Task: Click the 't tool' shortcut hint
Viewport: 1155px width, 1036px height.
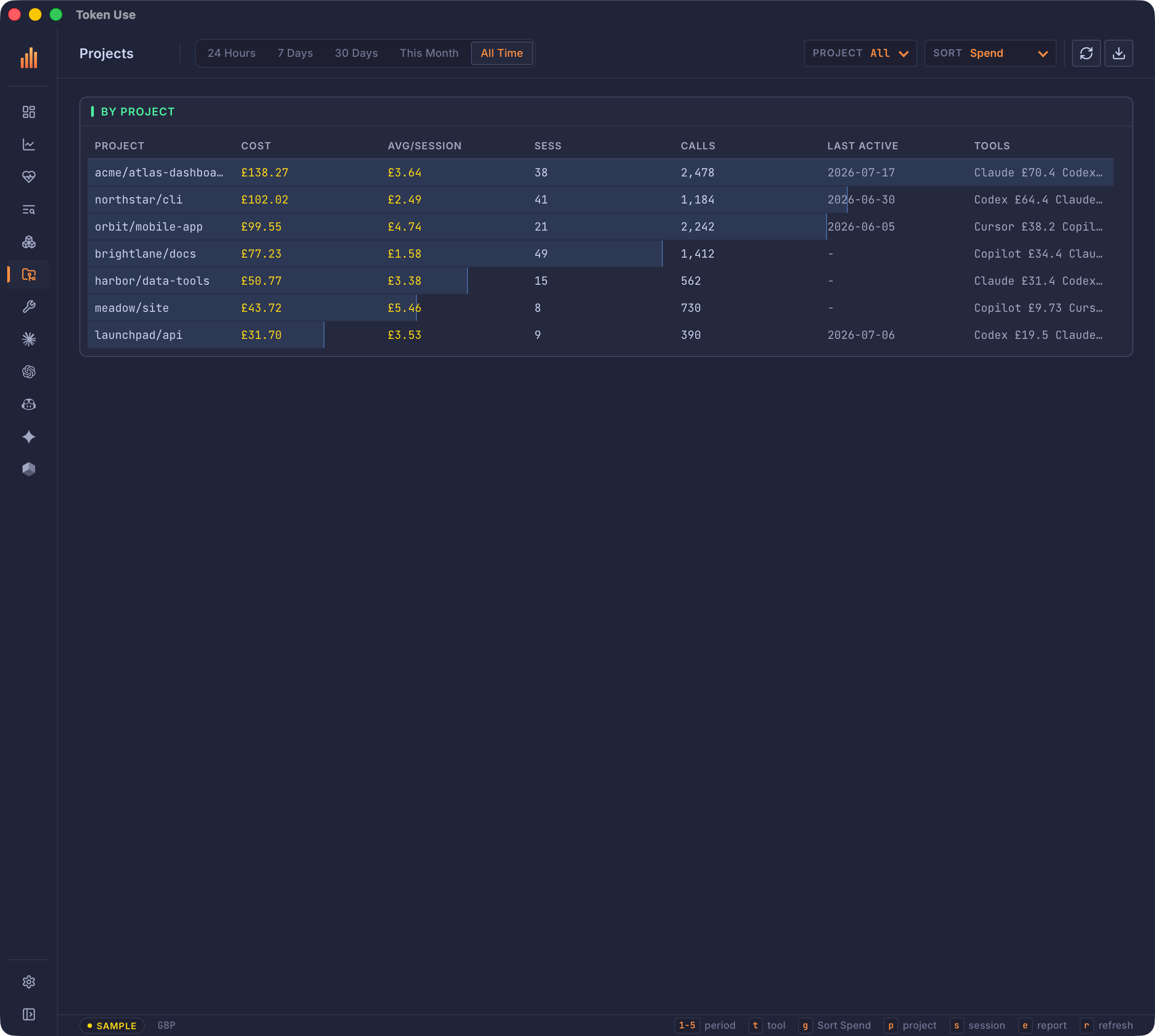Action: click(x=767, y=1025)
